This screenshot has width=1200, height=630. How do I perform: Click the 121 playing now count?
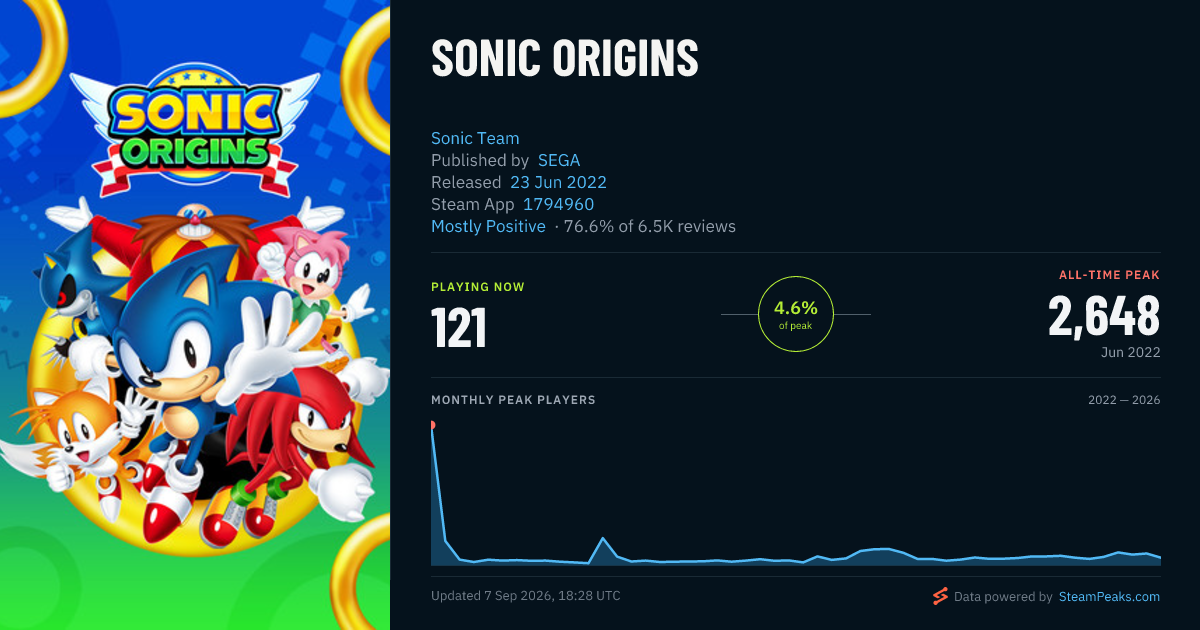point(459,328)
